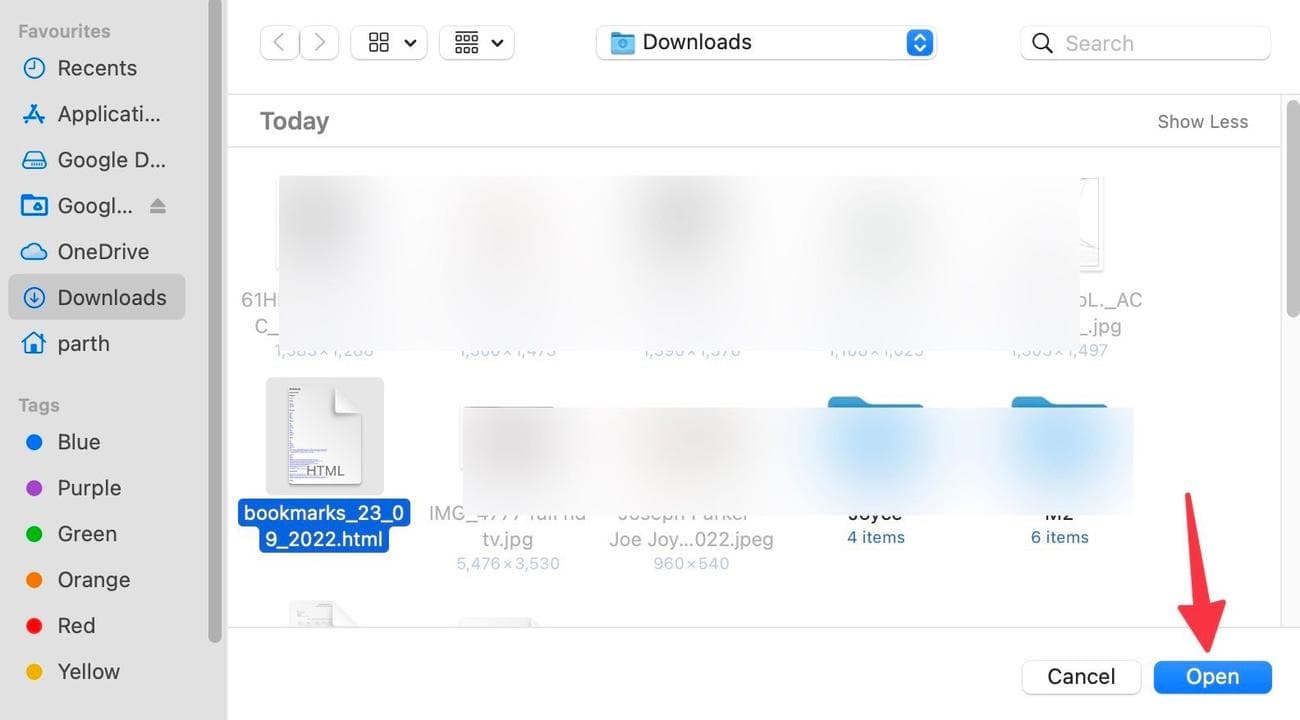Open the icon view options dropdown
Viewport: 1300px width, 720px height.
click(x=390, y=43)
